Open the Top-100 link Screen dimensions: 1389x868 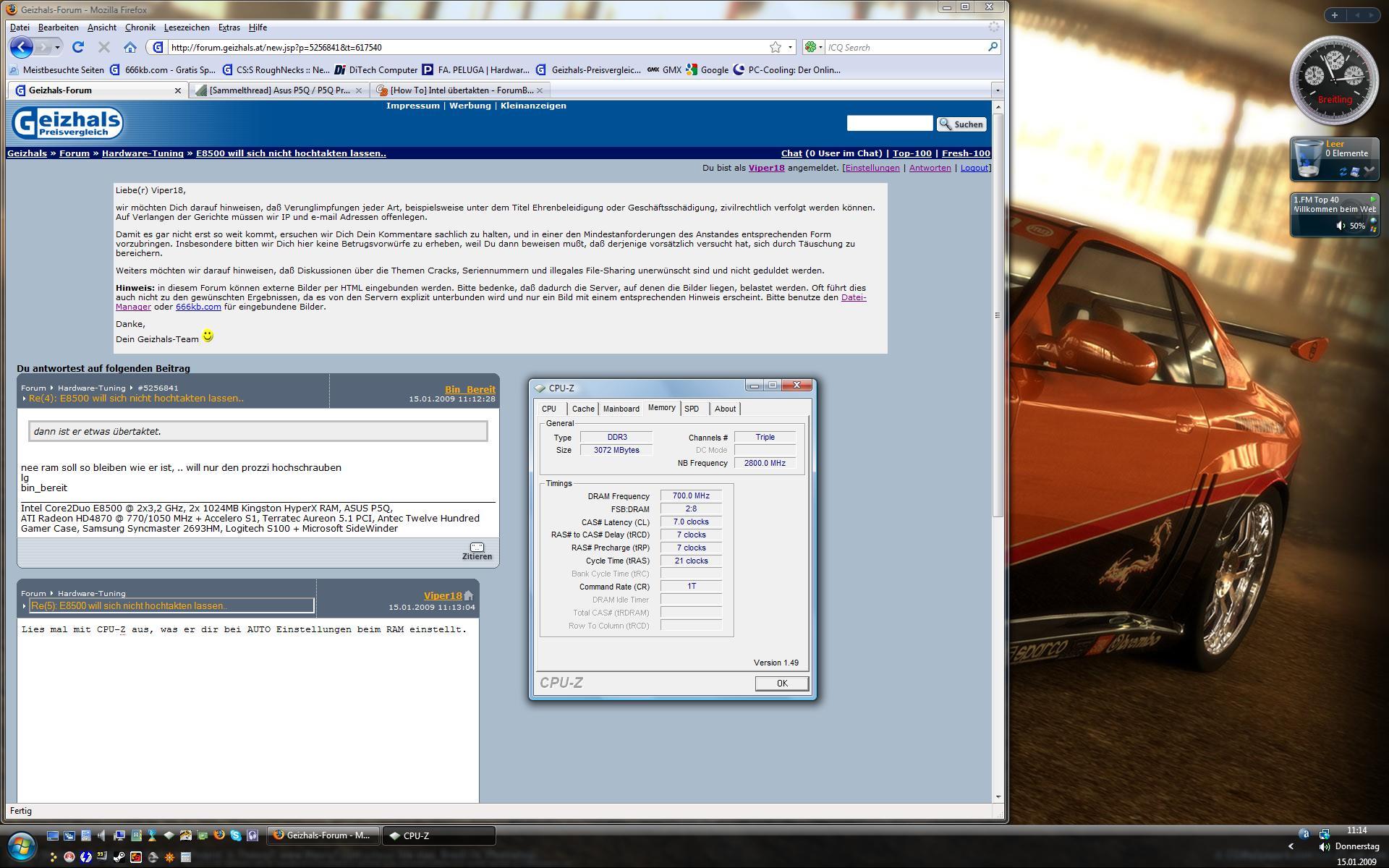pos(912,153)
